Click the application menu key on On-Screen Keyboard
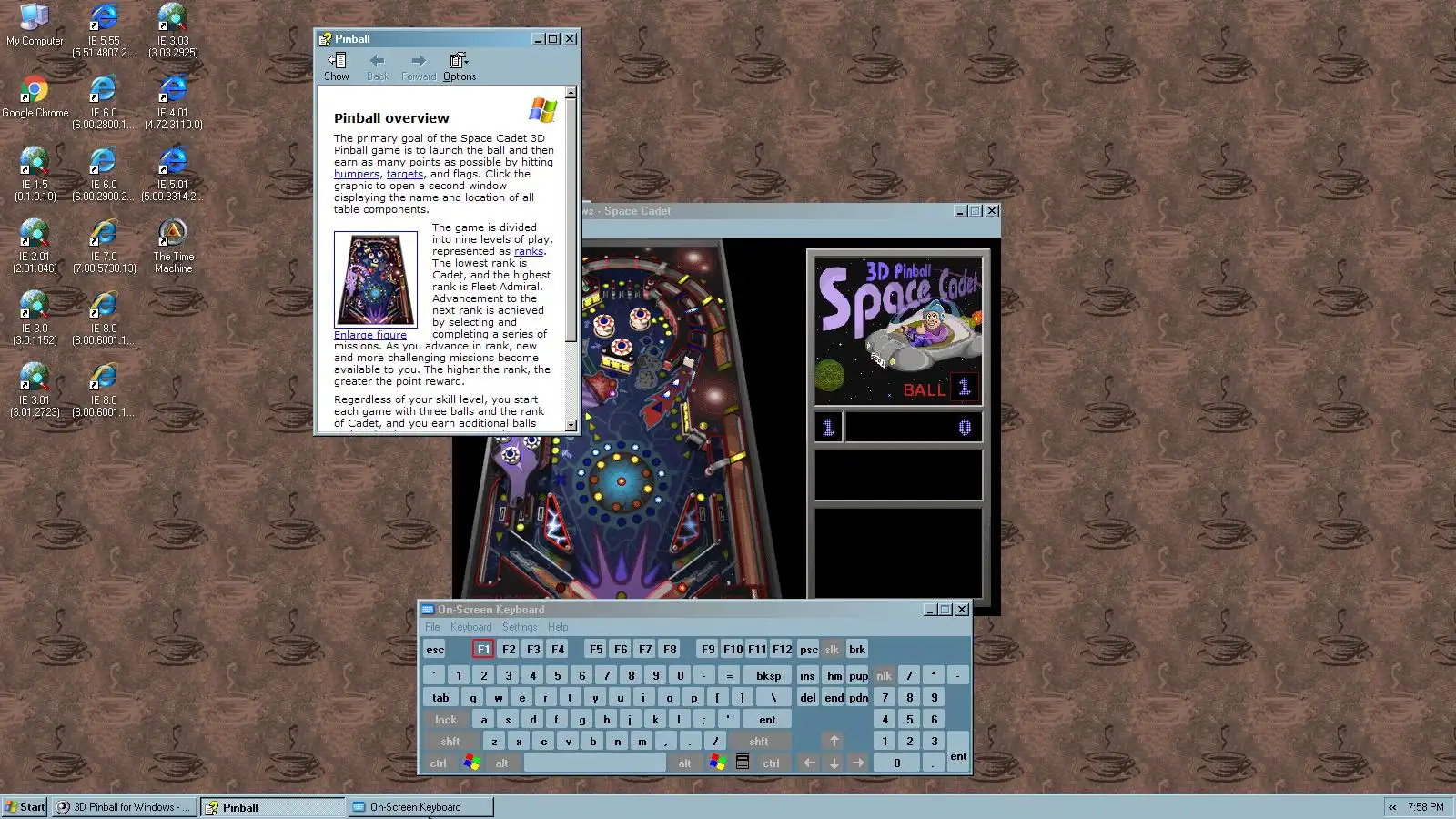This screenshot has width=1456, height=819. tap(743, 763)
